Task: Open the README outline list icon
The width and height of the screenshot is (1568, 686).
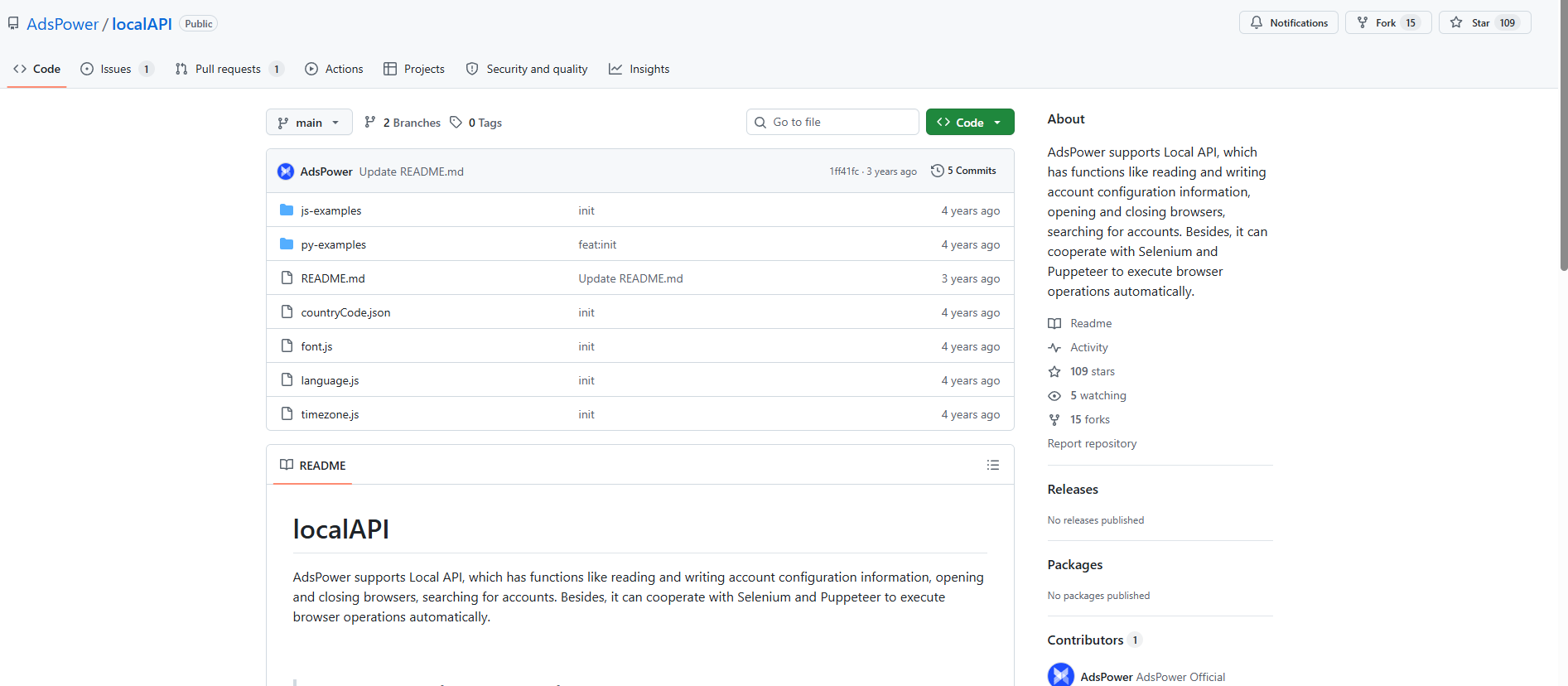Action: [993, 466]
